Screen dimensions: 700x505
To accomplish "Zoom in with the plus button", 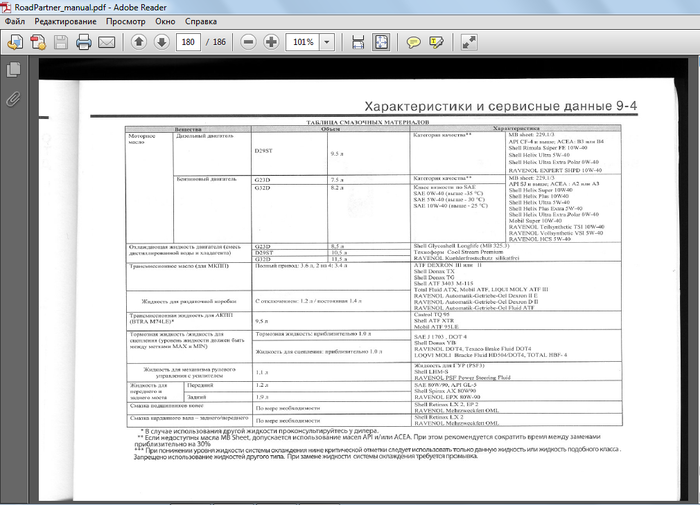I will (271, 42).
